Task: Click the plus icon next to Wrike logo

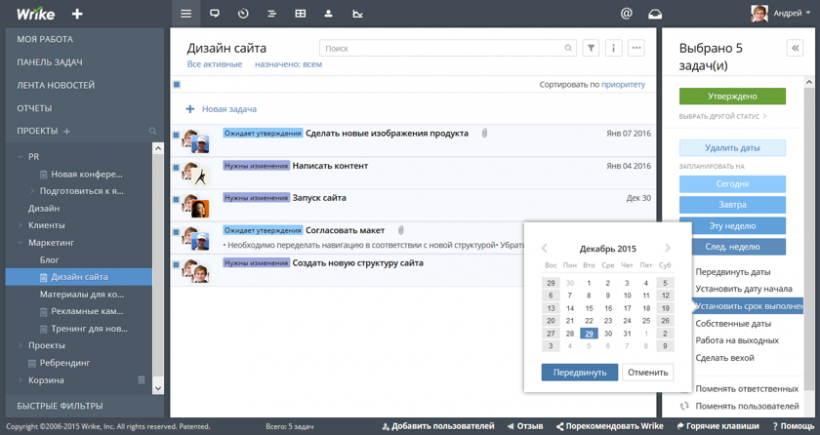Action: click(x=78, y=14)
